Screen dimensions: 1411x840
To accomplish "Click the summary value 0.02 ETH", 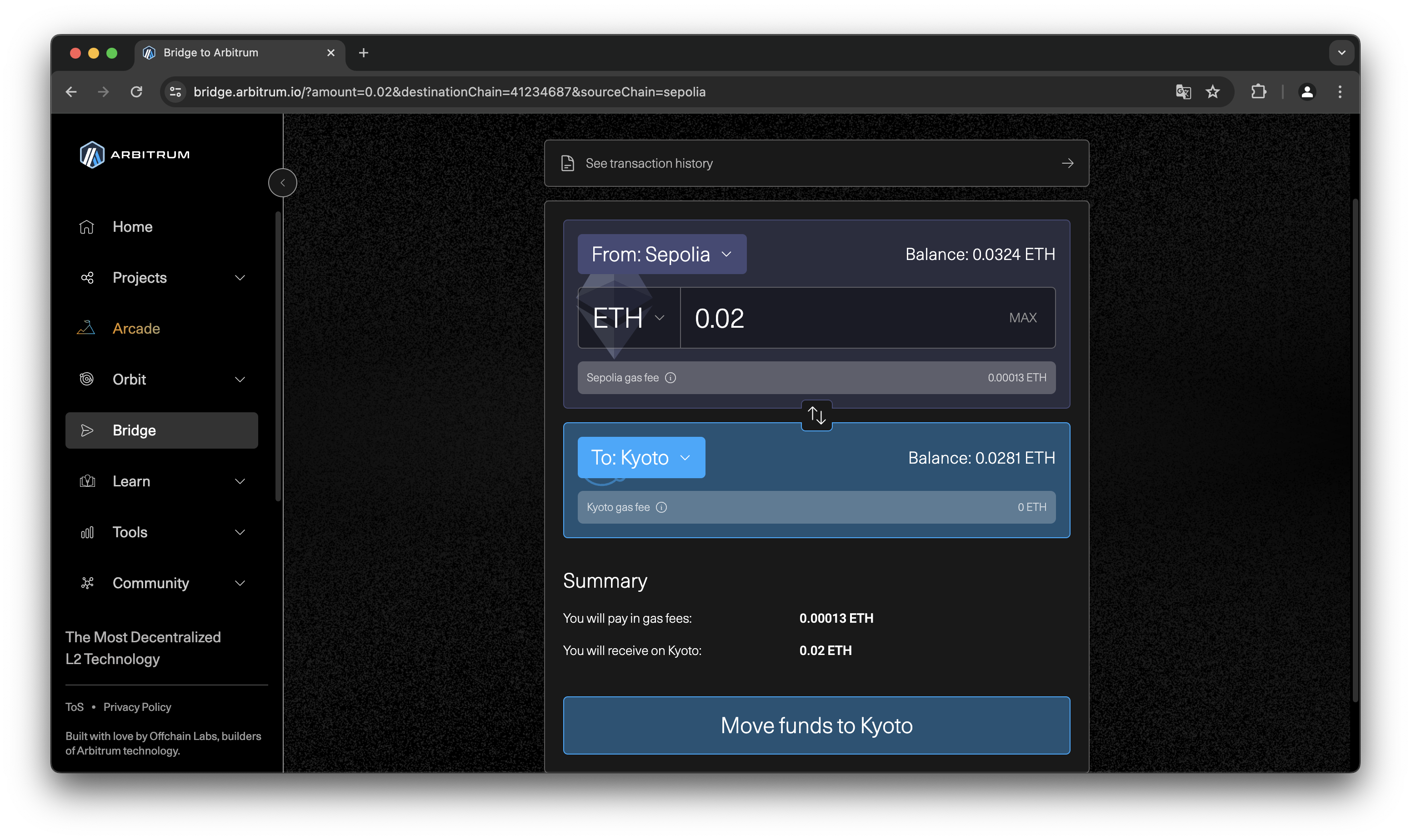I will pyautogui.click(x=825, y=650).
